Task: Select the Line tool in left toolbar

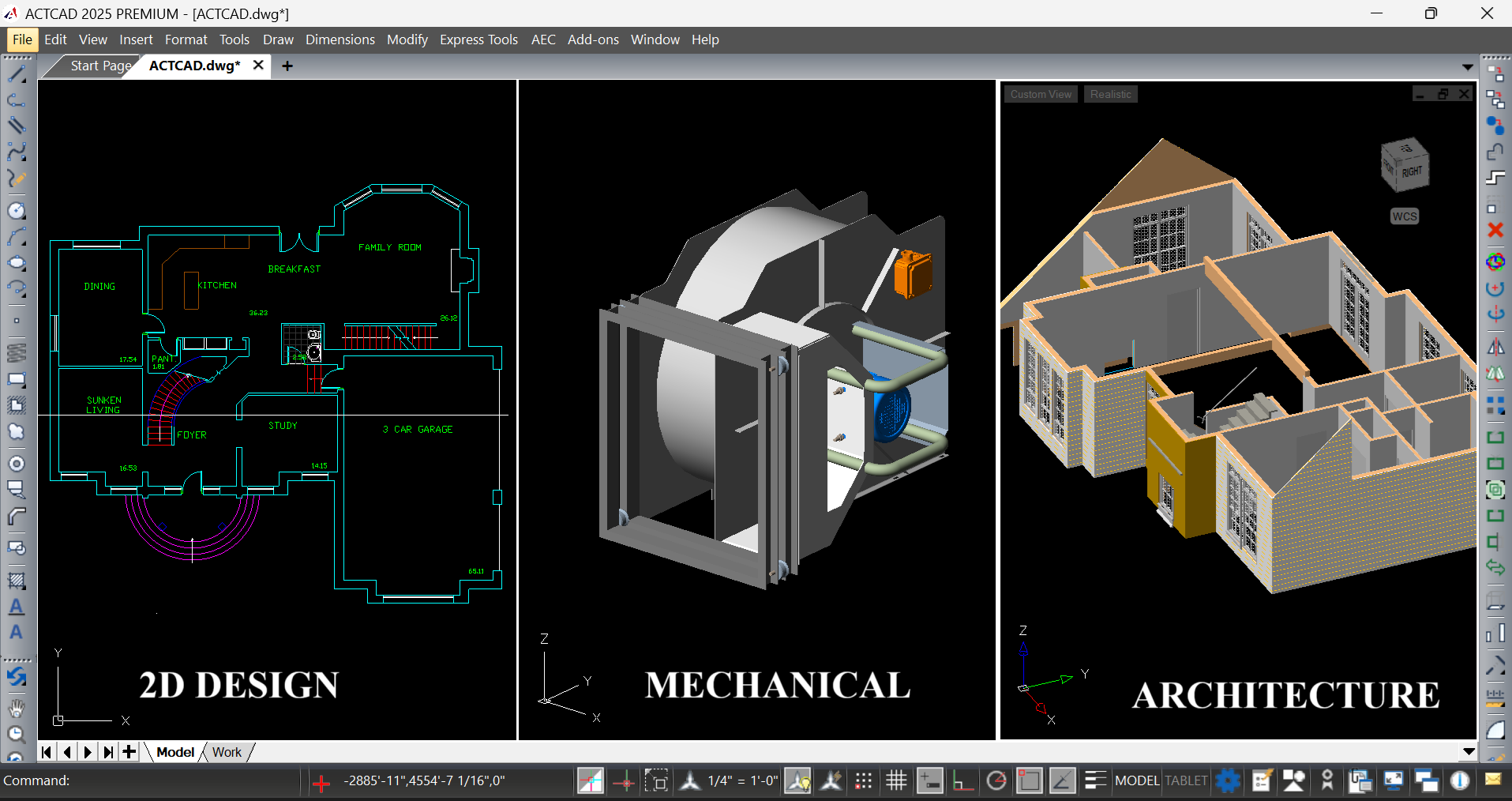Action: pos(17,74)
